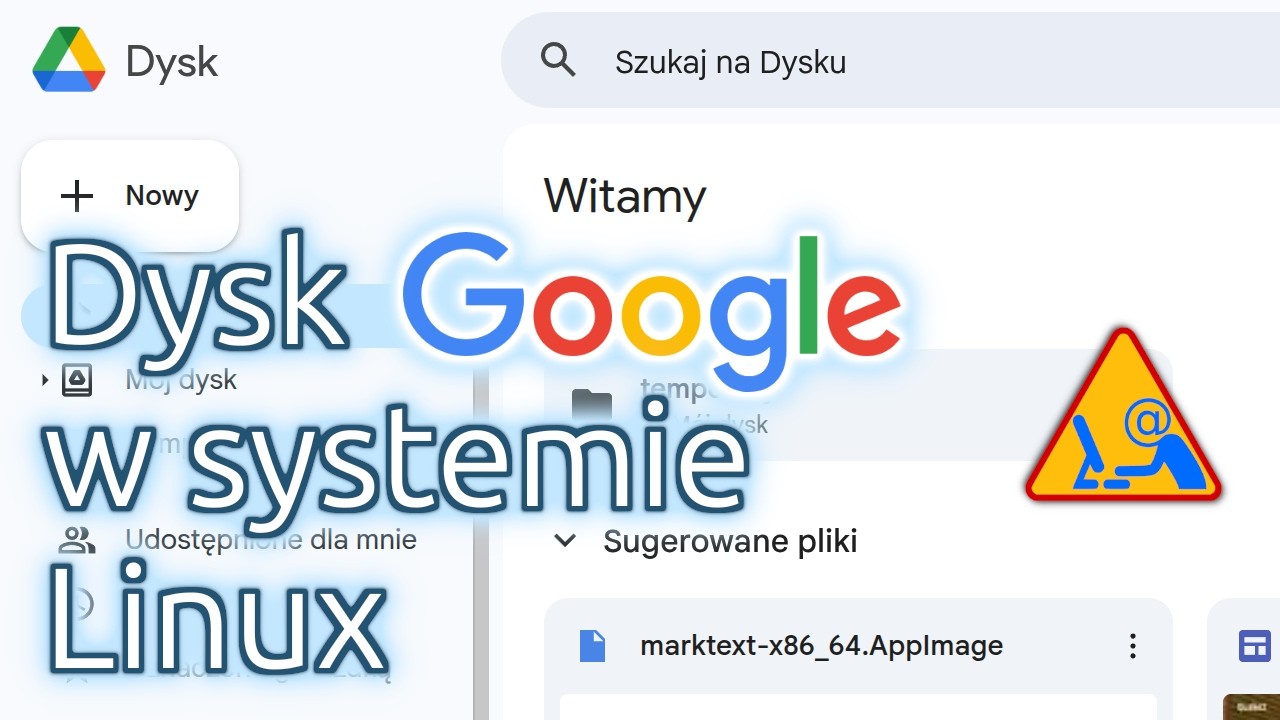Click the search magnifier icon

coord(558,61)
